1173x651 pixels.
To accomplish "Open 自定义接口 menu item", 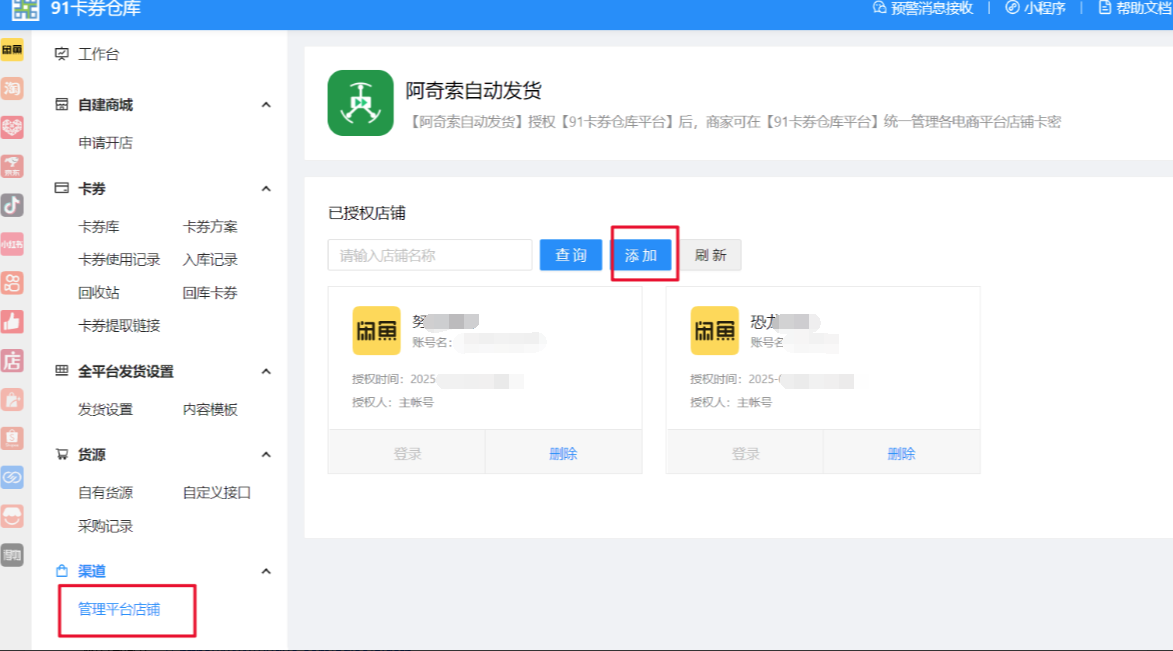I will pyautogui.click(x=217, y=492).
